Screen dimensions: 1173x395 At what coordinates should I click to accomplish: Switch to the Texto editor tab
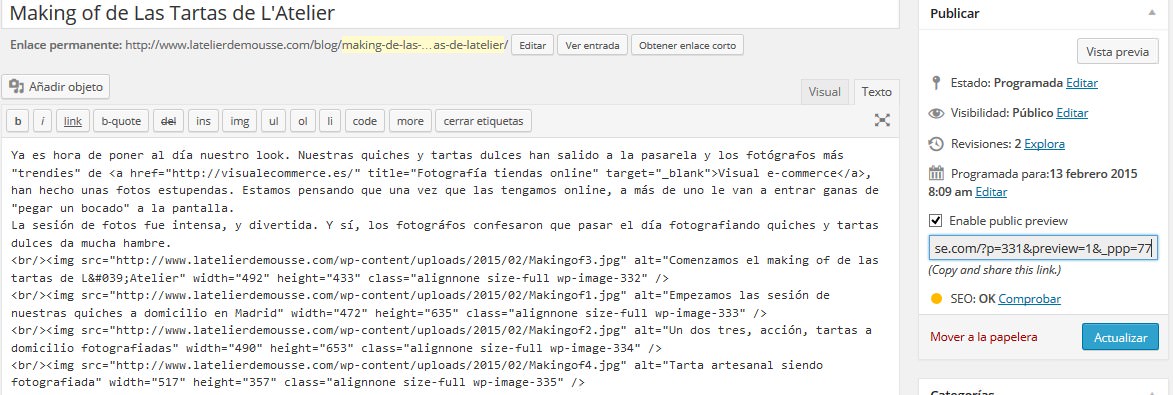[876, 92]
